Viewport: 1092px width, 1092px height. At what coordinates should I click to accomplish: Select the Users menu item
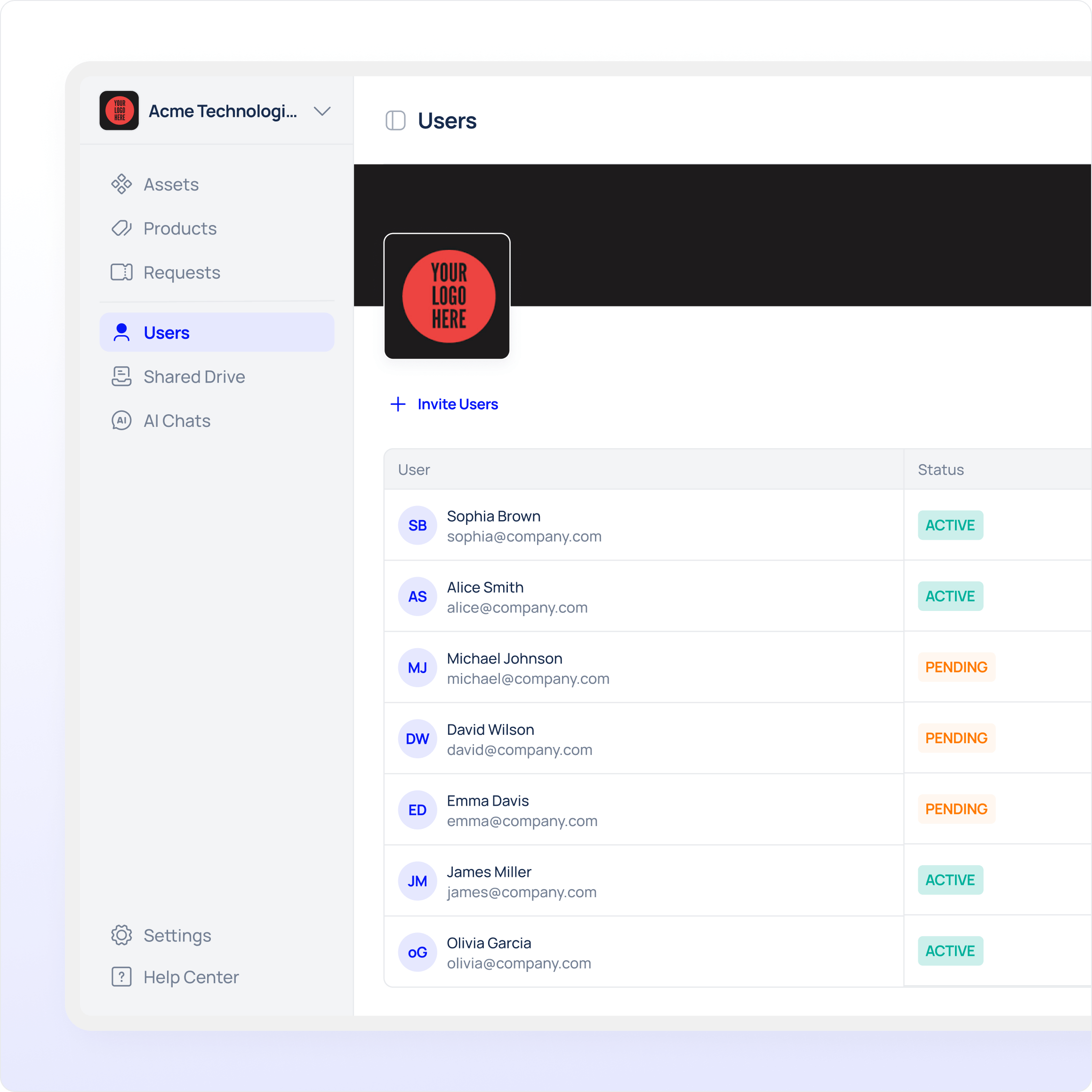(x=217, y=332)
